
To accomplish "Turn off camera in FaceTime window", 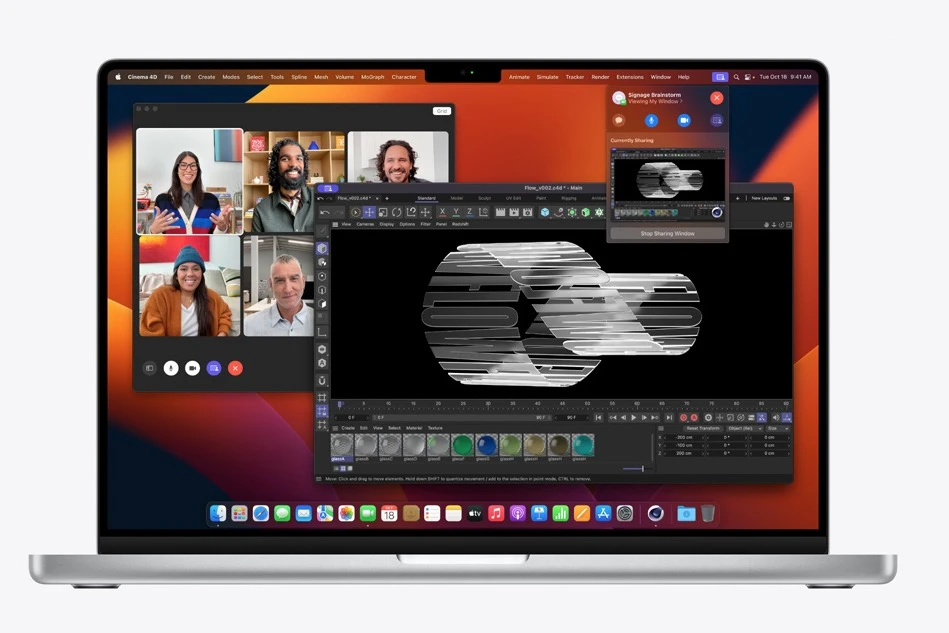I will click(192, 368).
